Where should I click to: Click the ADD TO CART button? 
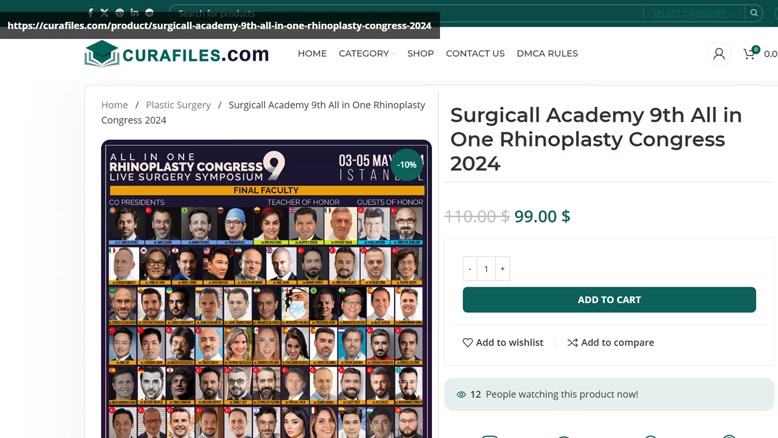609,300
